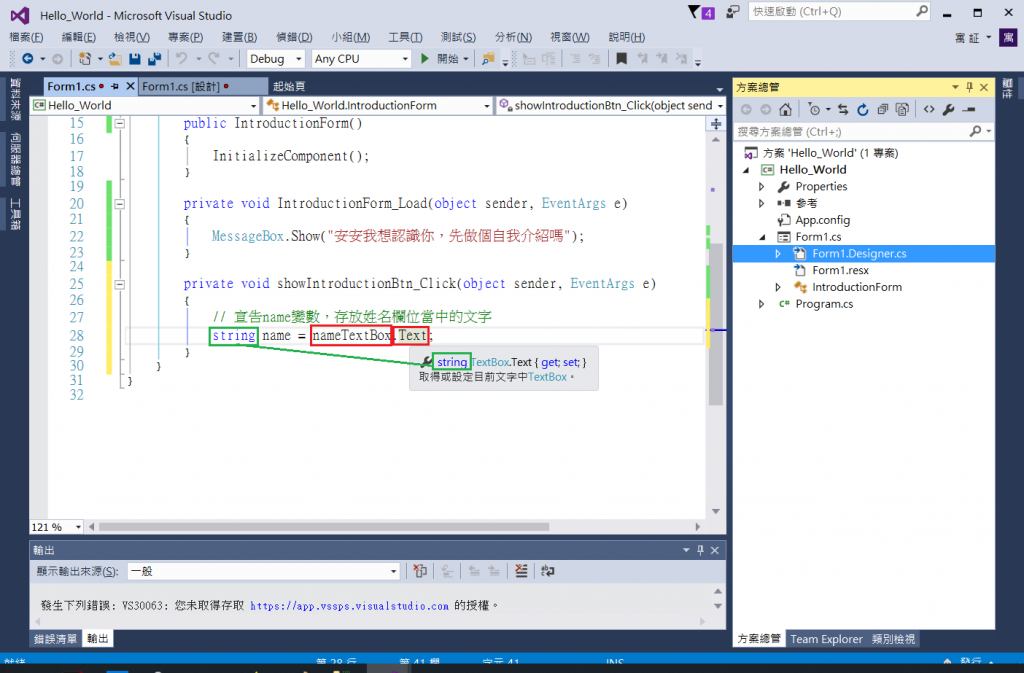This screenshot has height=673, width=1024.
Task: Click the Redo arrow icon
Action: [x=214, y=59]
